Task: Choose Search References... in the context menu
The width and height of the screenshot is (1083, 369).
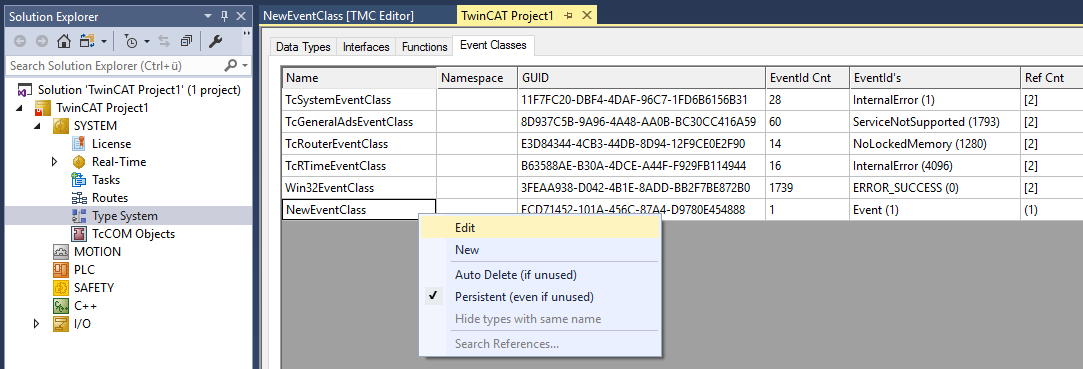Action: coord(540,343)
